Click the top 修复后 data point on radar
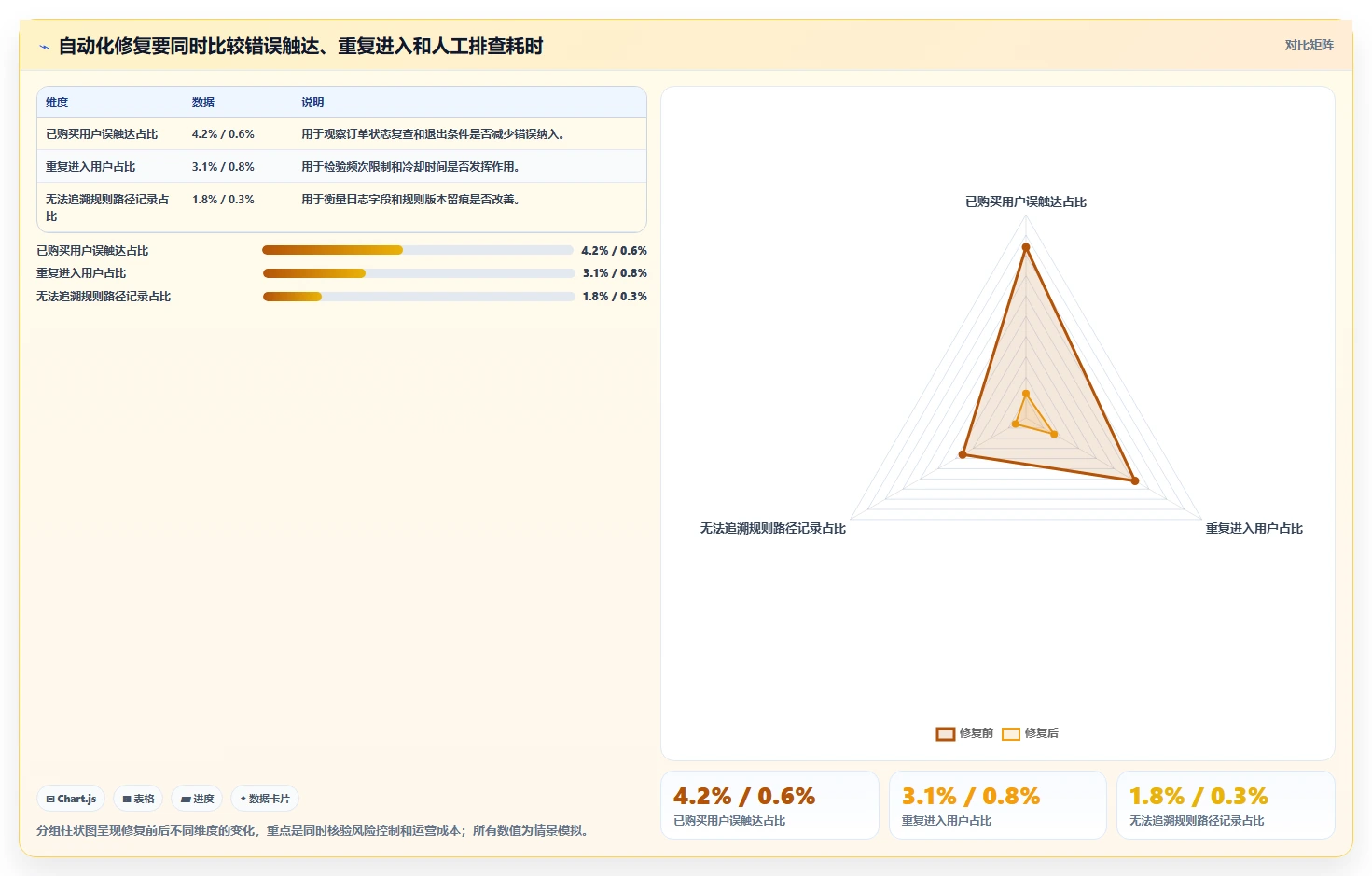This screenshot has height=876, width=1372. pos(1026,394)
